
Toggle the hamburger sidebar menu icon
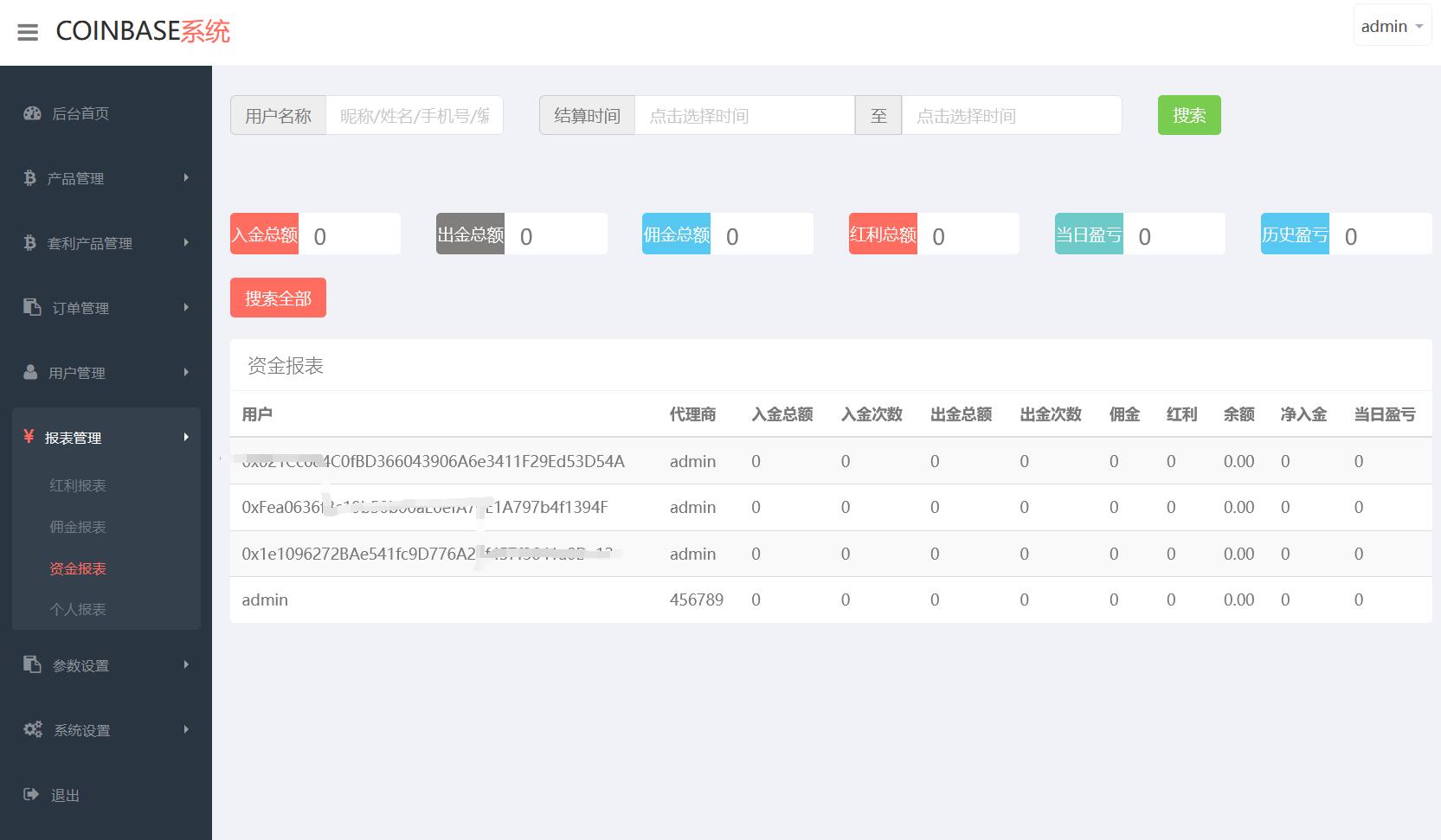pyautogui.click(x=28, y=33)
